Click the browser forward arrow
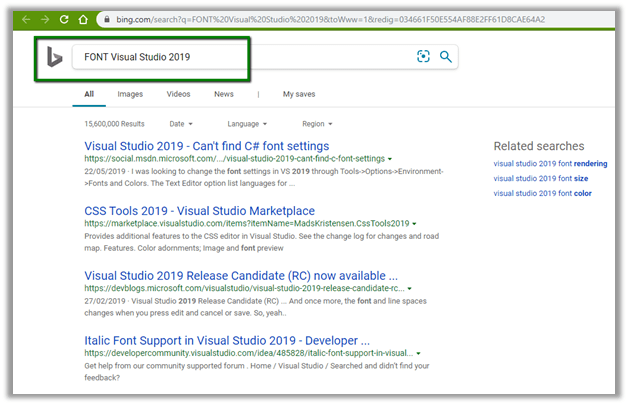The width and height of the screenshot is (628, 405). pos(43,19)
